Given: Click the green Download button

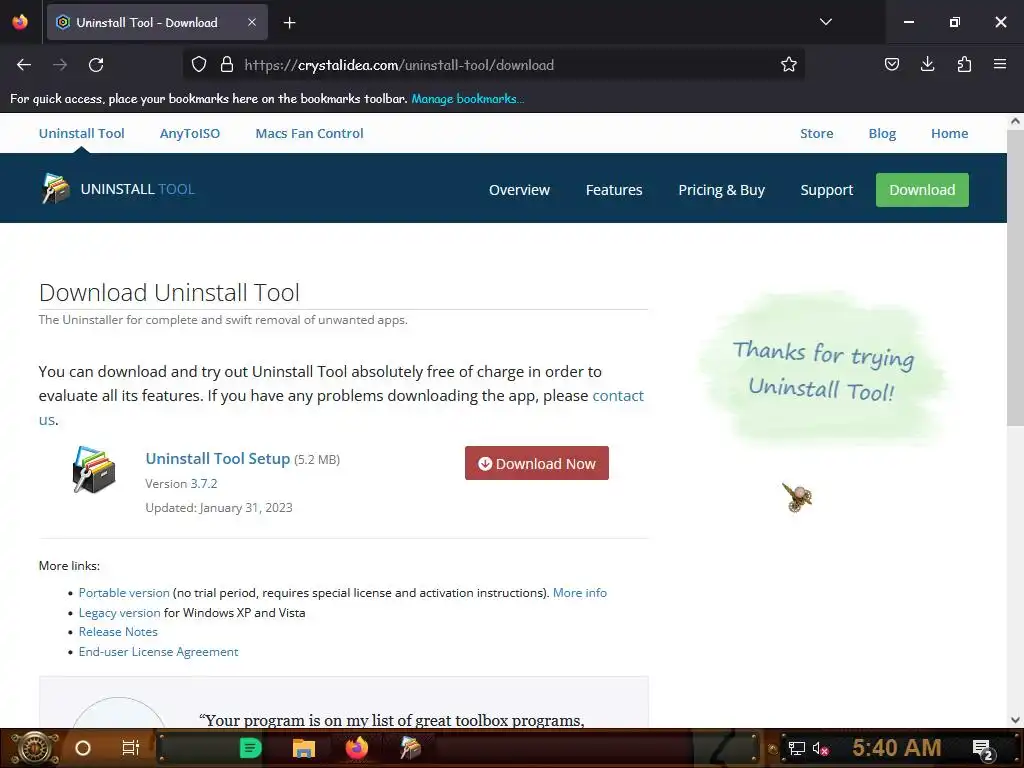Looking at the screenshot, I should coord(922,190).
